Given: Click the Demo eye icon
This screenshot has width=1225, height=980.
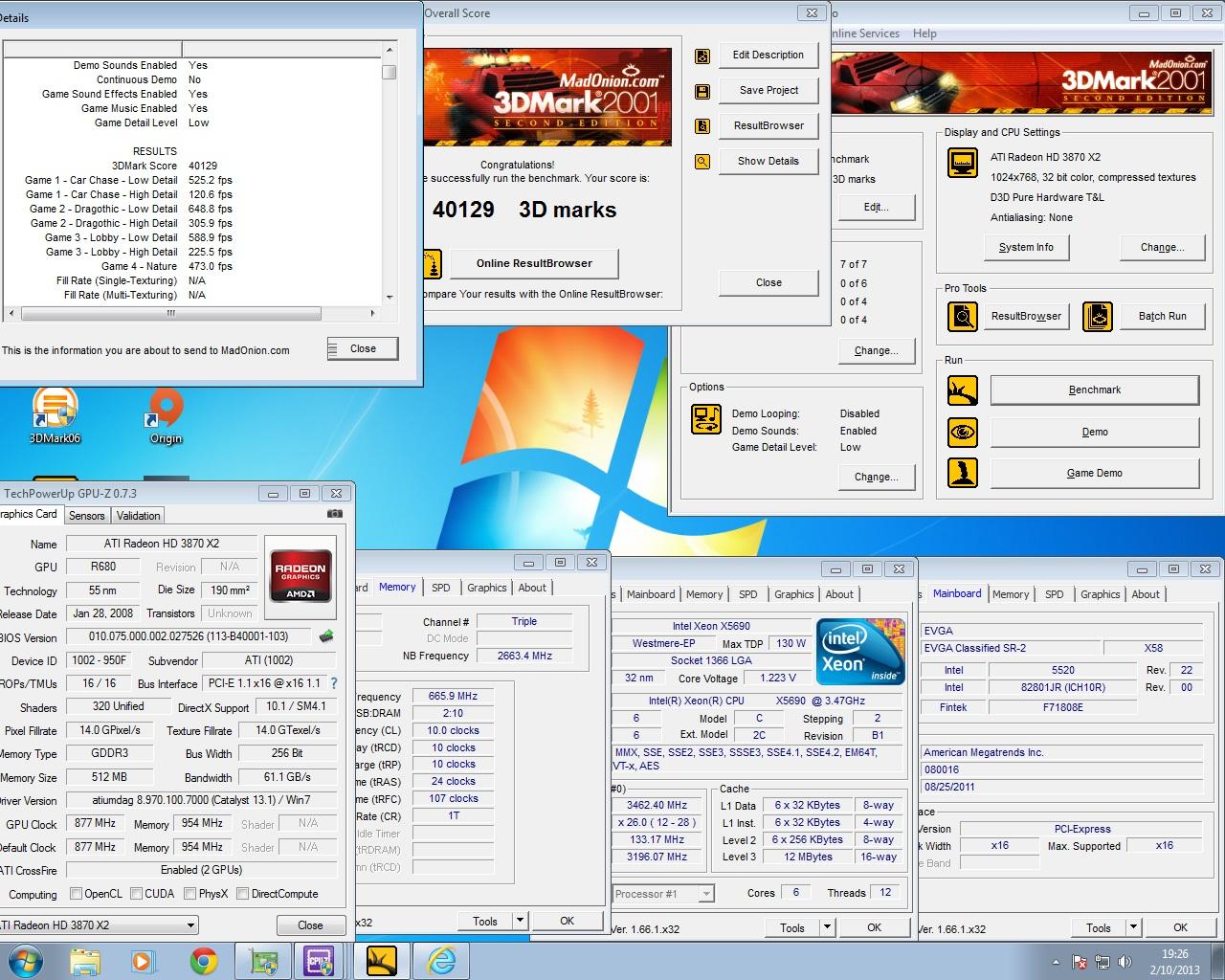Looking at the screenshot, I should pyautogui.click(x=963, y=433).
